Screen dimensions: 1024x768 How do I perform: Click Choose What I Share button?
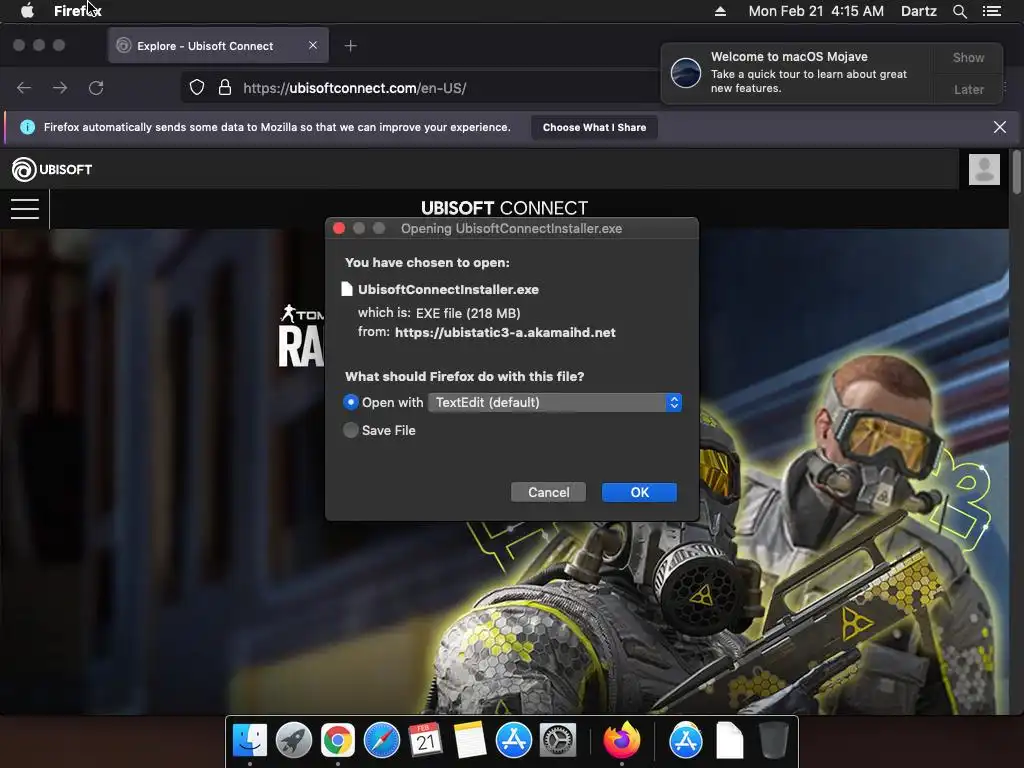(594, 127)
